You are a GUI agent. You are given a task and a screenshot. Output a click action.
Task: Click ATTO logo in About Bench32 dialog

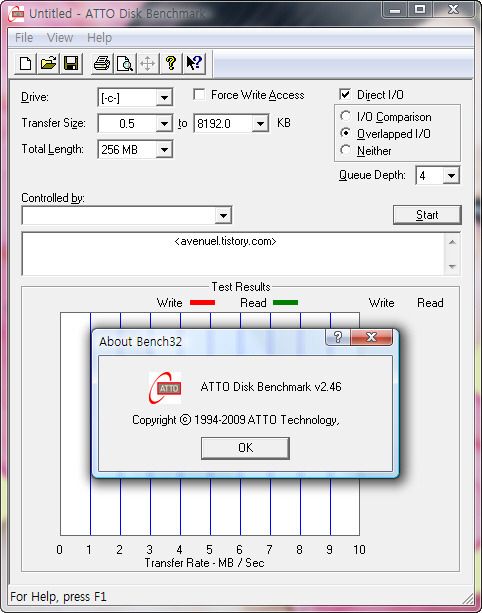(x=165, y=387)
